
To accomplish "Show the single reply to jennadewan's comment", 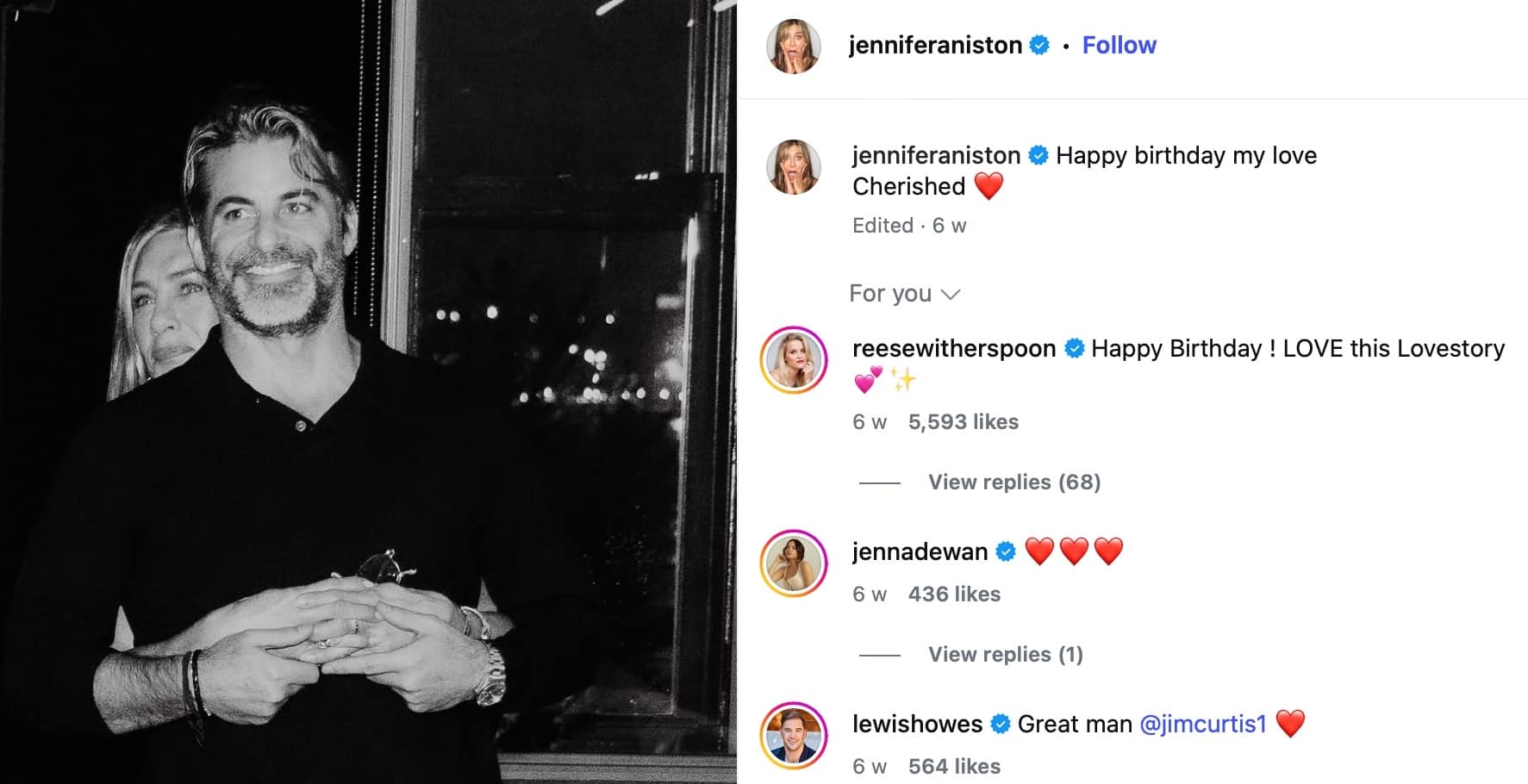I will click(1004, 654).
